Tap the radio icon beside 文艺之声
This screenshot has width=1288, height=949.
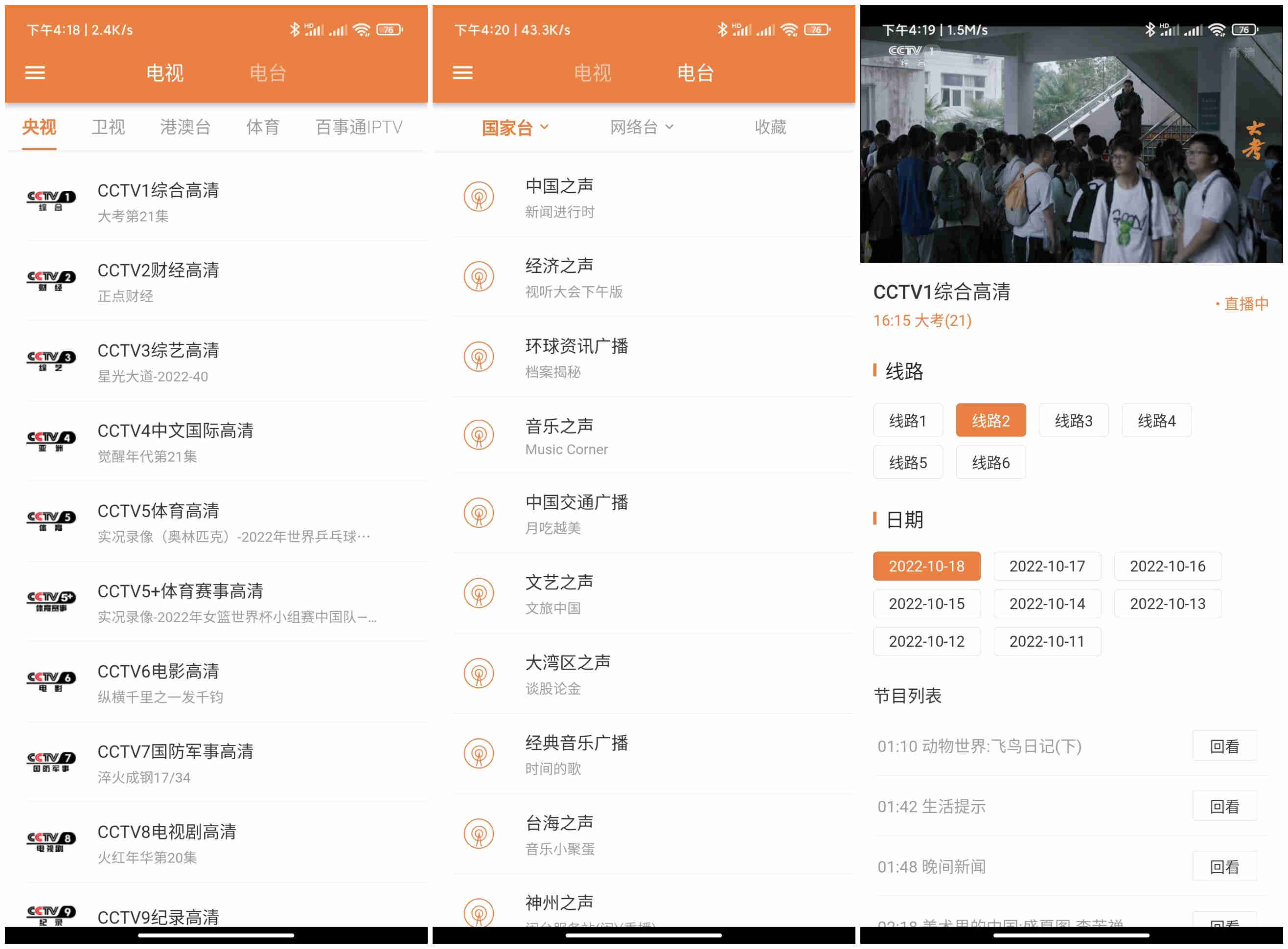[479, 593]
